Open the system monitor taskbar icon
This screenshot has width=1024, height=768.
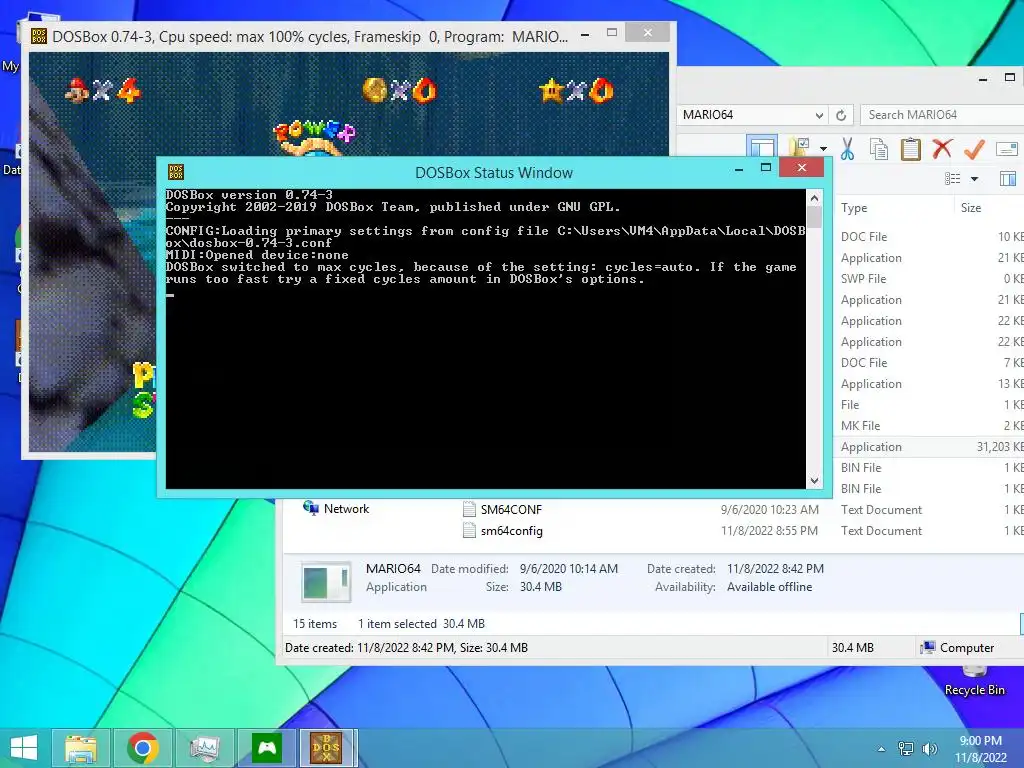click(204, 748)
